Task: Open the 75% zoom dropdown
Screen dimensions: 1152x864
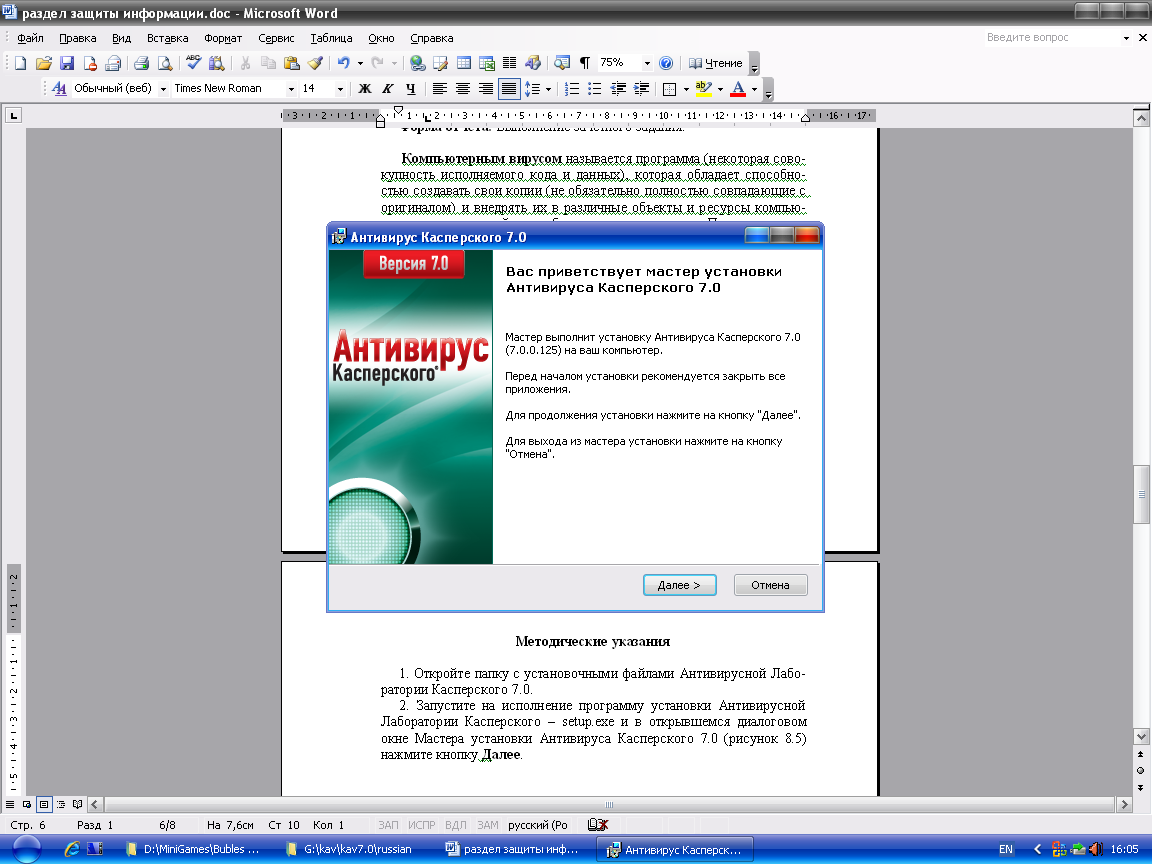Action: pyautogui.click(x=647, y=63)
